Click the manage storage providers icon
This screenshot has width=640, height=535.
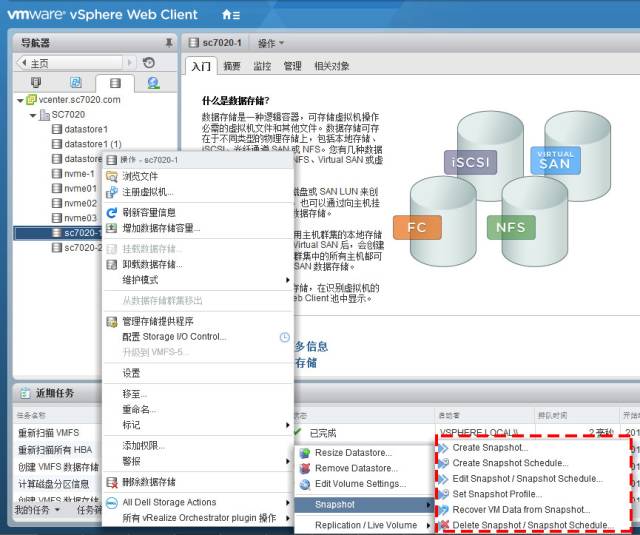coord(111,321)
